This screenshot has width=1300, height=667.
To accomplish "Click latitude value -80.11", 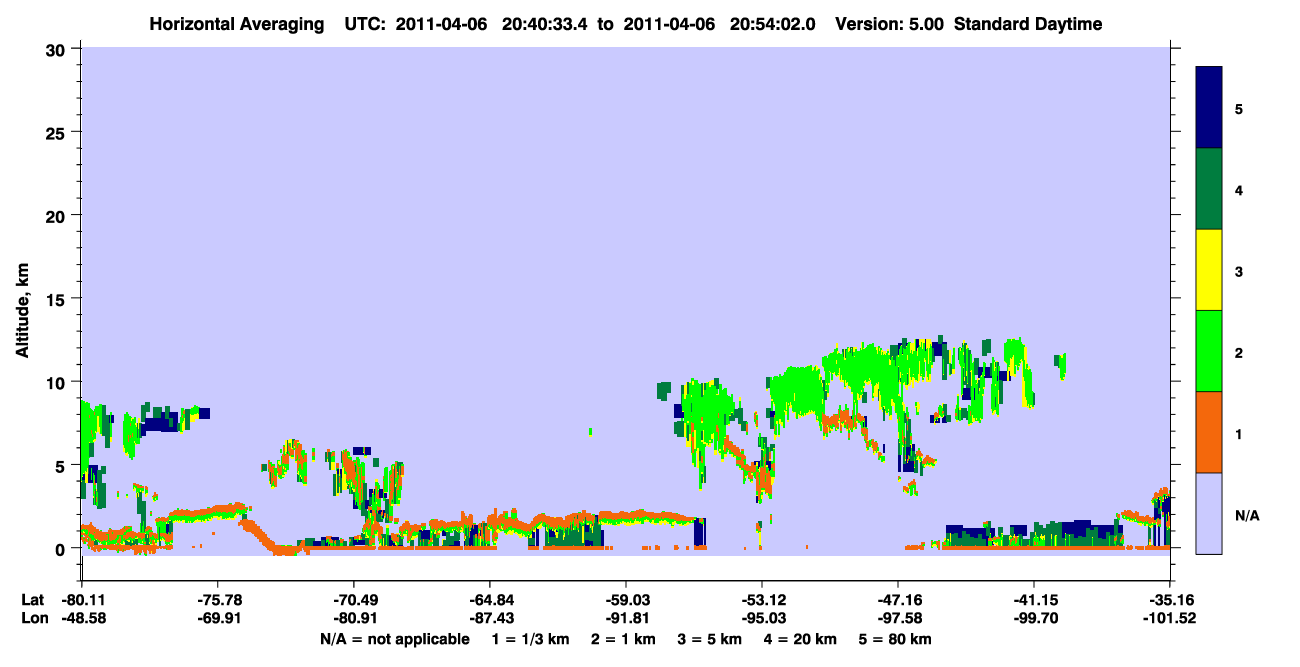I will [x=82, y=600].
